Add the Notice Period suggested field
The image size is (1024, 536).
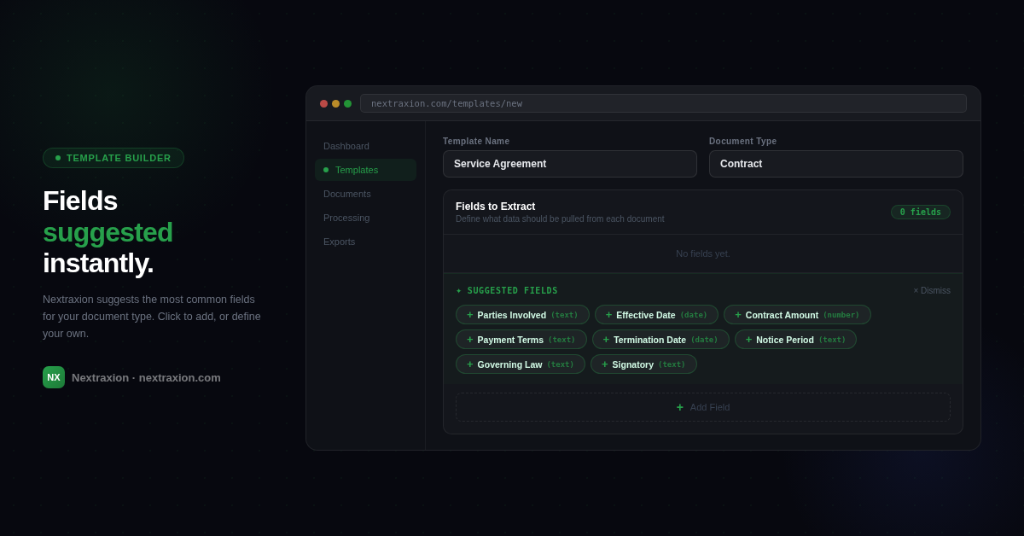pyautogui.click(x=795, y=339)
